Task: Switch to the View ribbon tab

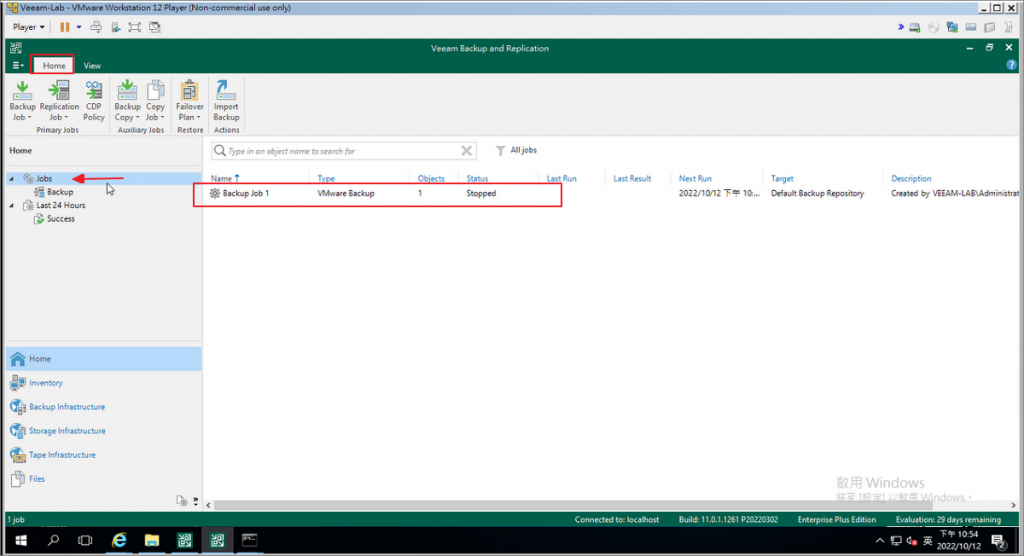Action: click(92, 65)
